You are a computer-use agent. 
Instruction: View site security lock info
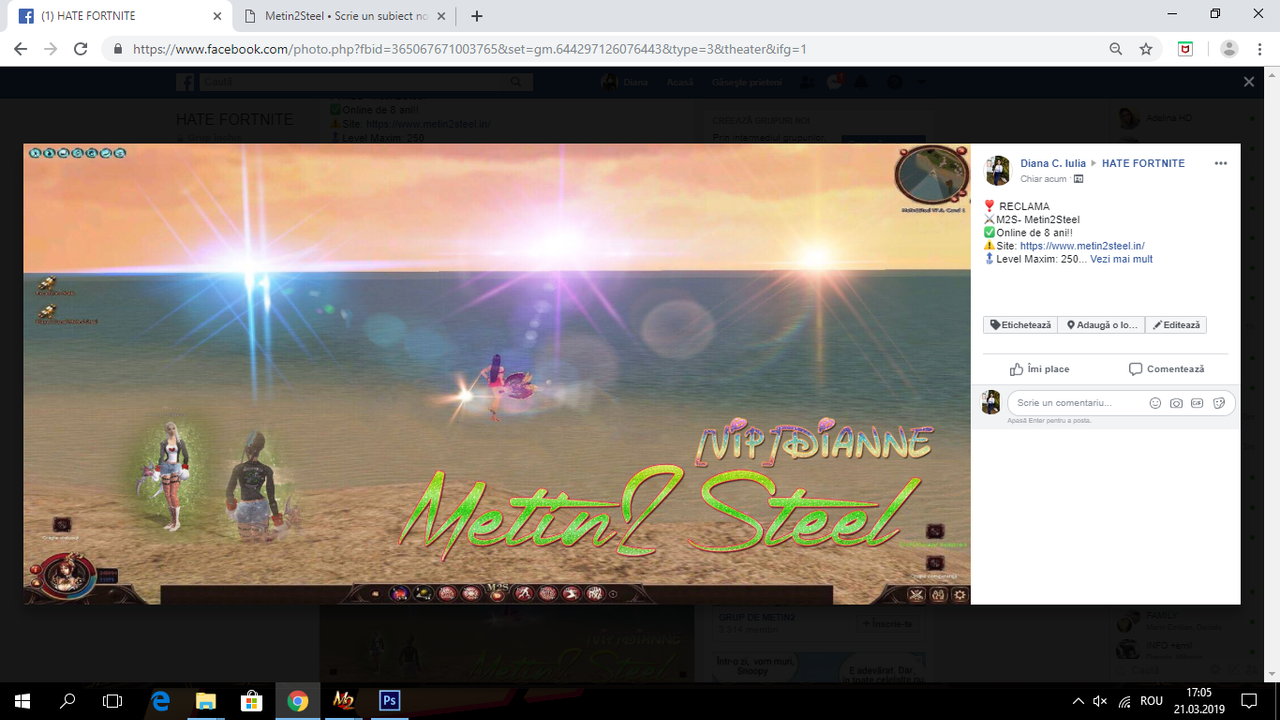tap(118, 49)
